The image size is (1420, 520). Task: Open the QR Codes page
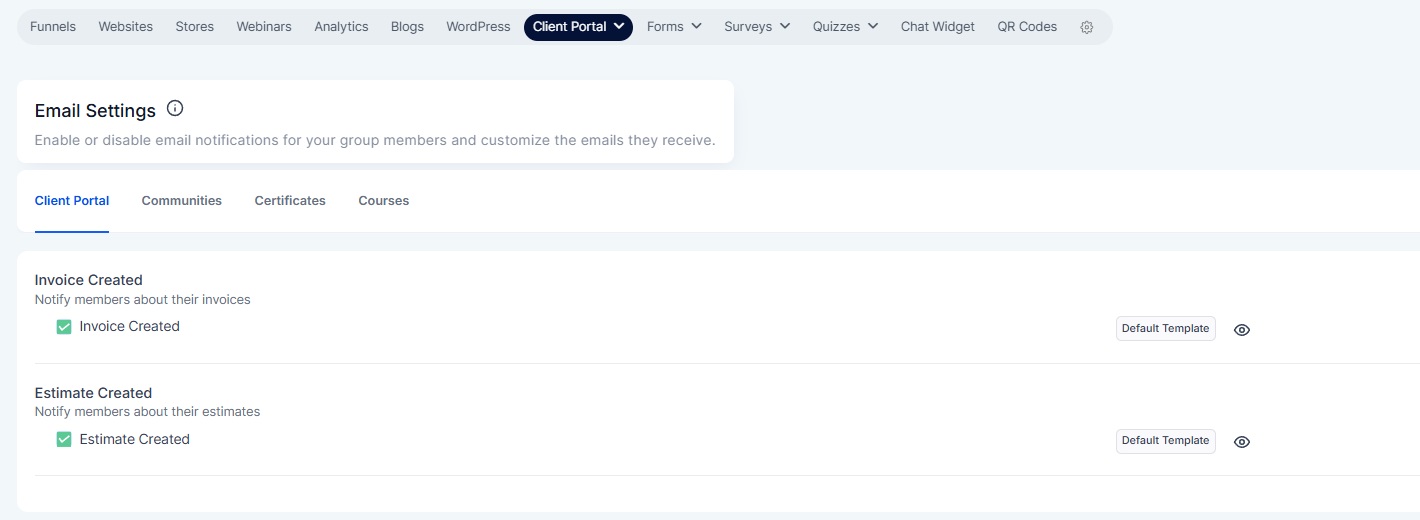pyautogui.click(x=1027, y=27)
